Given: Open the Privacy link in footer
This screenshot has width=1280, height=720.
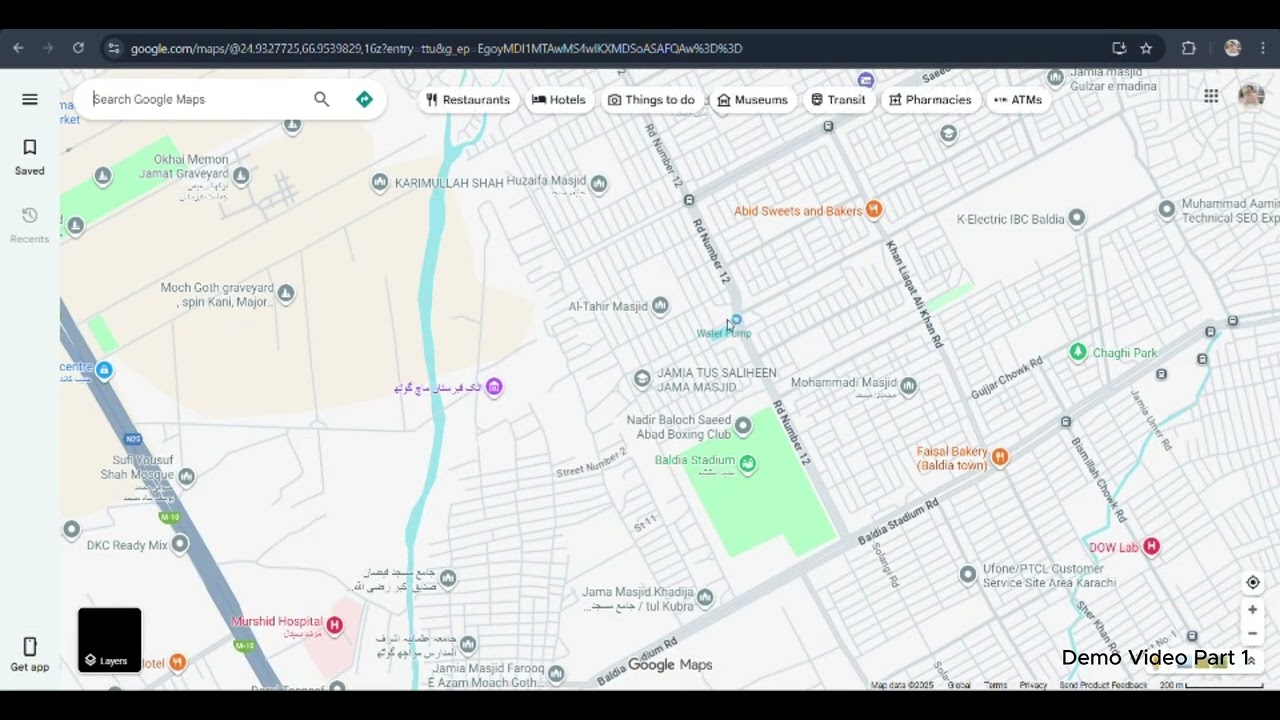Looking at the screenshot, I should [x=1033, y=685].
